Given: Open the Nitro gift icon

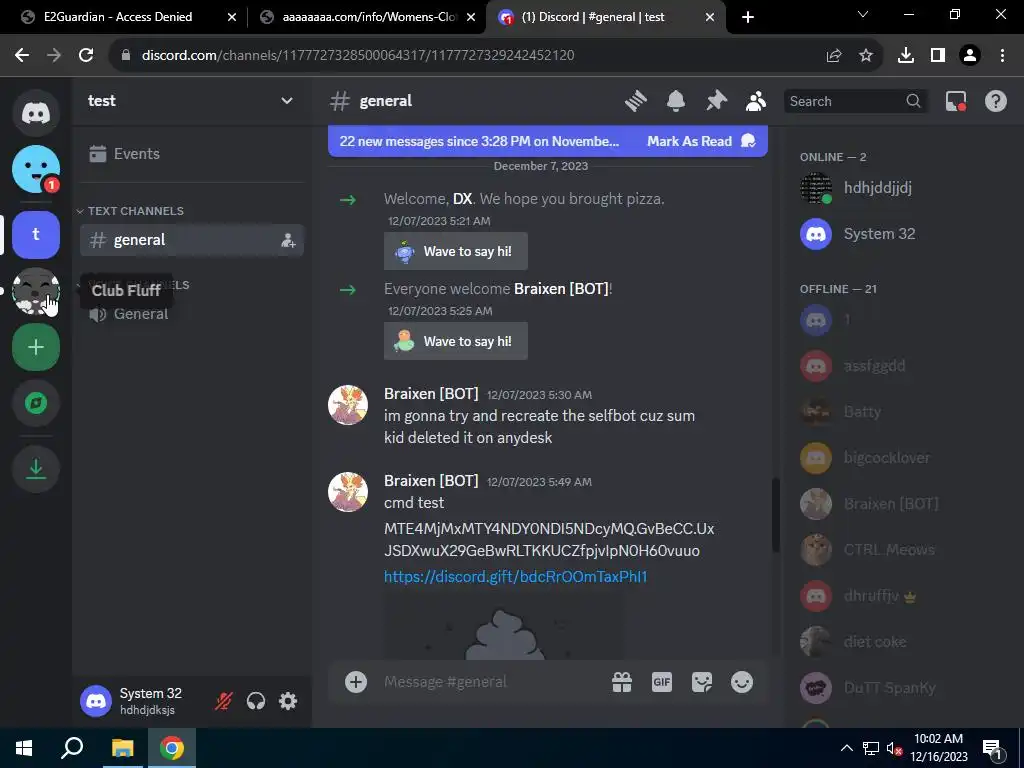Looking at the screenshot, I should point(622,682).
